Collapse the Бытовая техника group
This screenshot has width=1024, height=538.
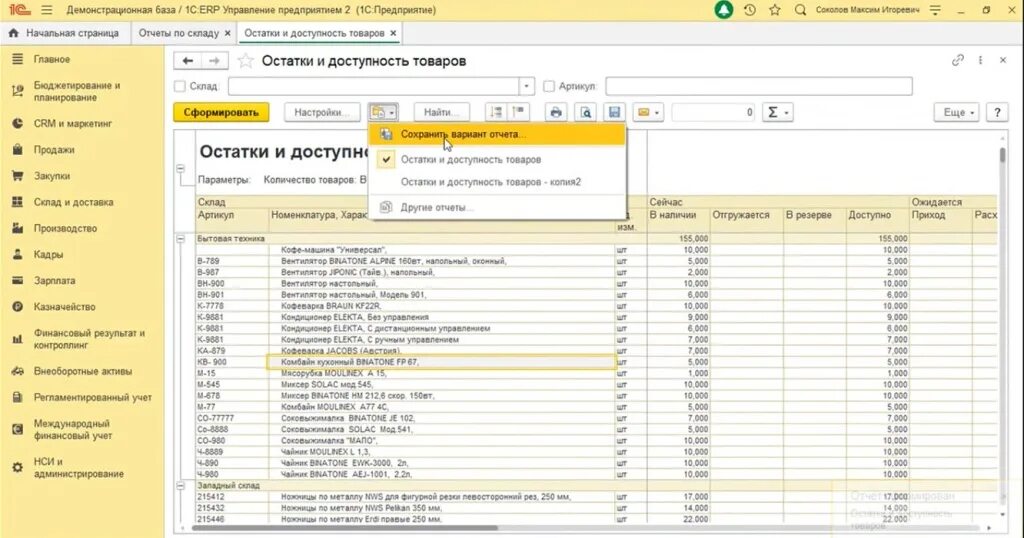coord(180,239)
